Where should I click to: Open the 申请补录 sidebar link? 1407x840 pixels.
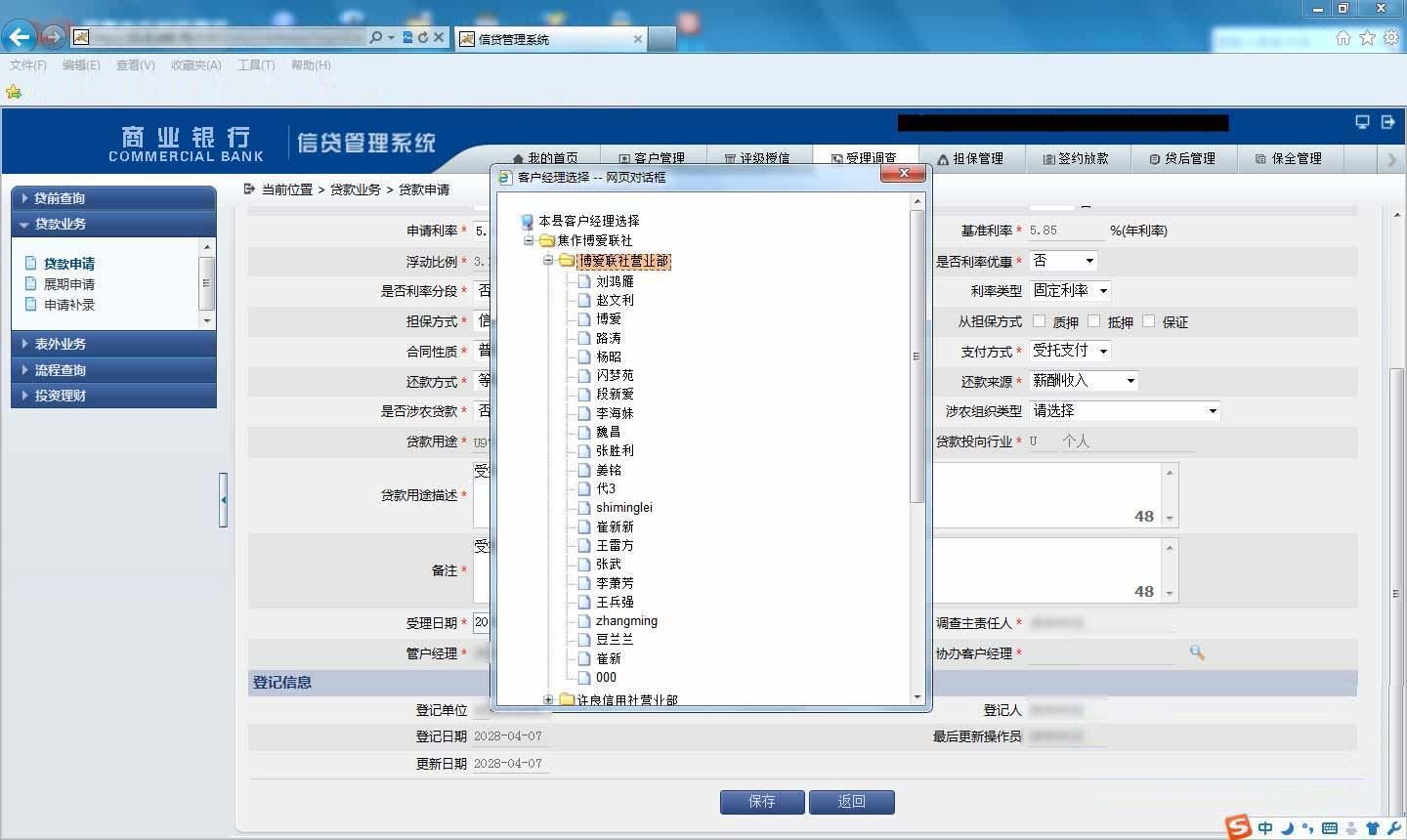(x=69, y=305)
